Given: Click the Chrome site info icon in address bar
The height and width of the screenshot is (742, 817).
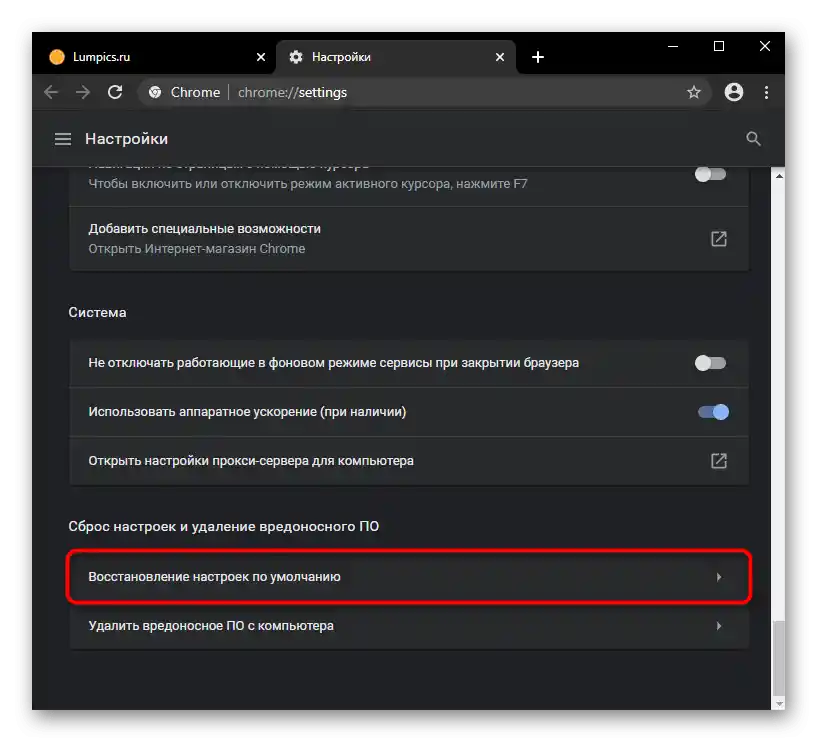Looking at the screenshot, I should pos(155,92).
